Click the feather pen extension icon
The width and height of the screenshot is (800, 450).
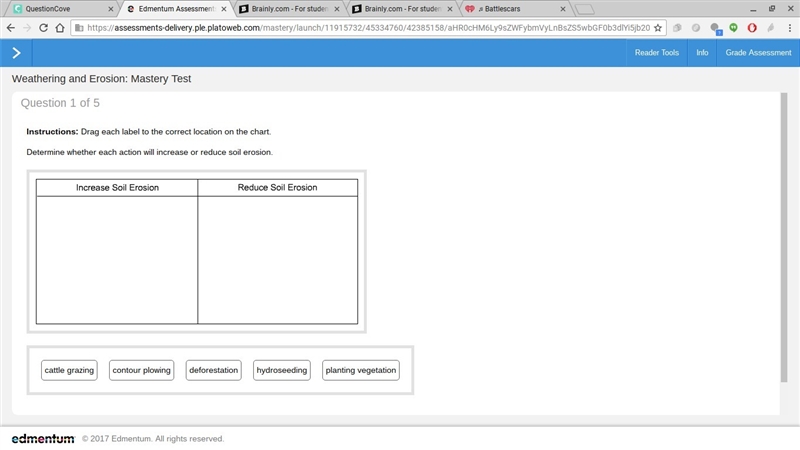click(x=770, y=28)
